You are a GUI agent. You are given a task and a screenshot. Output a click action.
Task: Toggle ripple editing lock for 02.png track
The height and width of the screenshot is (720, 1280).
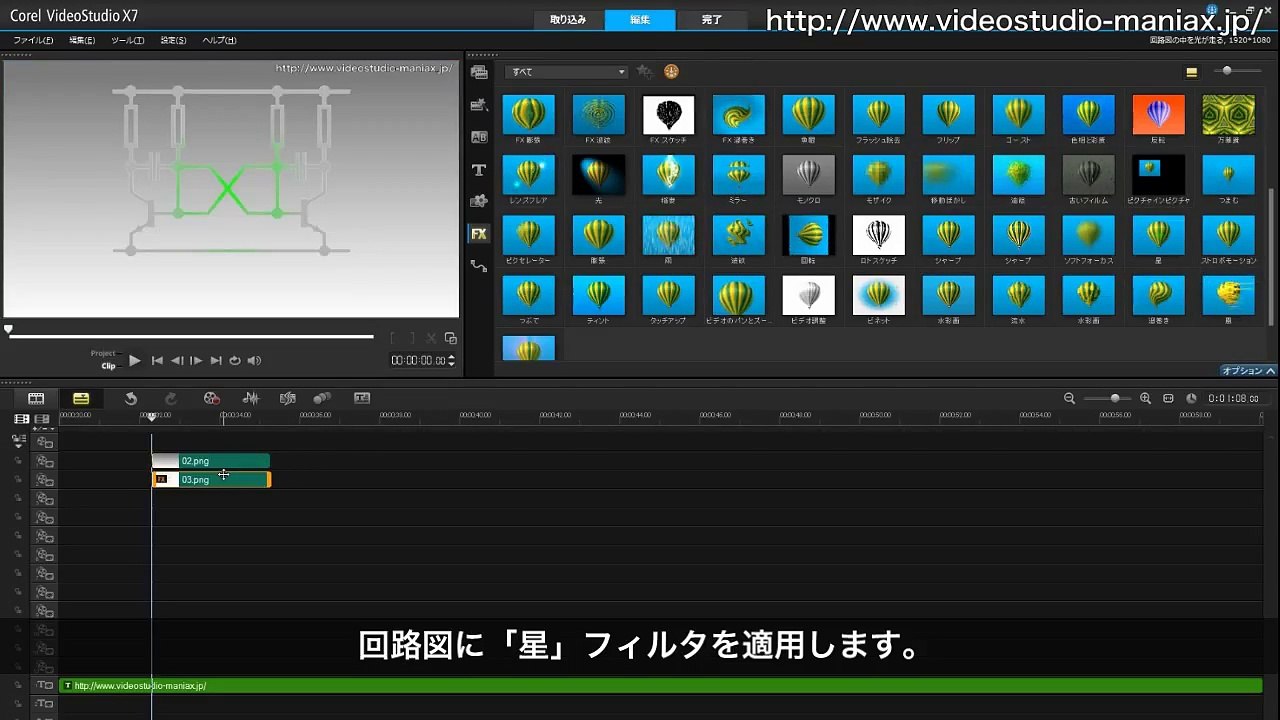coord(18,461)
